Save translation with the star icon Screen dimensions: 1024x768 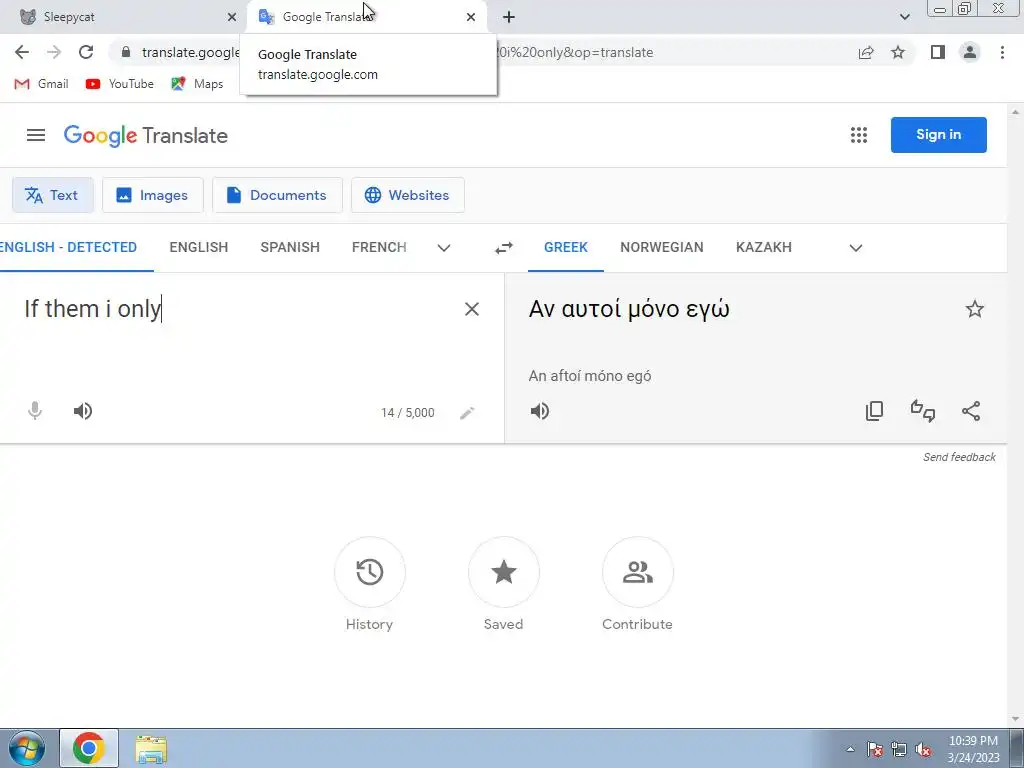click(x=974, y=309)
